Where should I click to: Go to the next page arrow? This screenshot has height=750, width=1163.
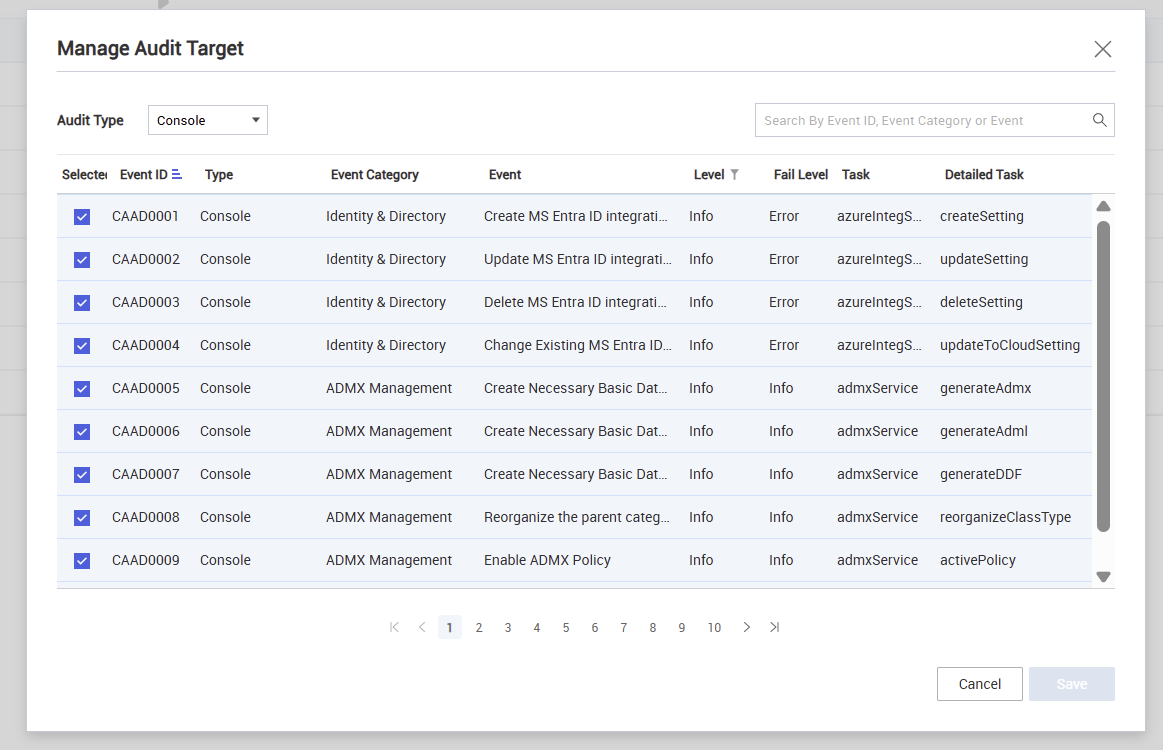[x=746, y=627]
